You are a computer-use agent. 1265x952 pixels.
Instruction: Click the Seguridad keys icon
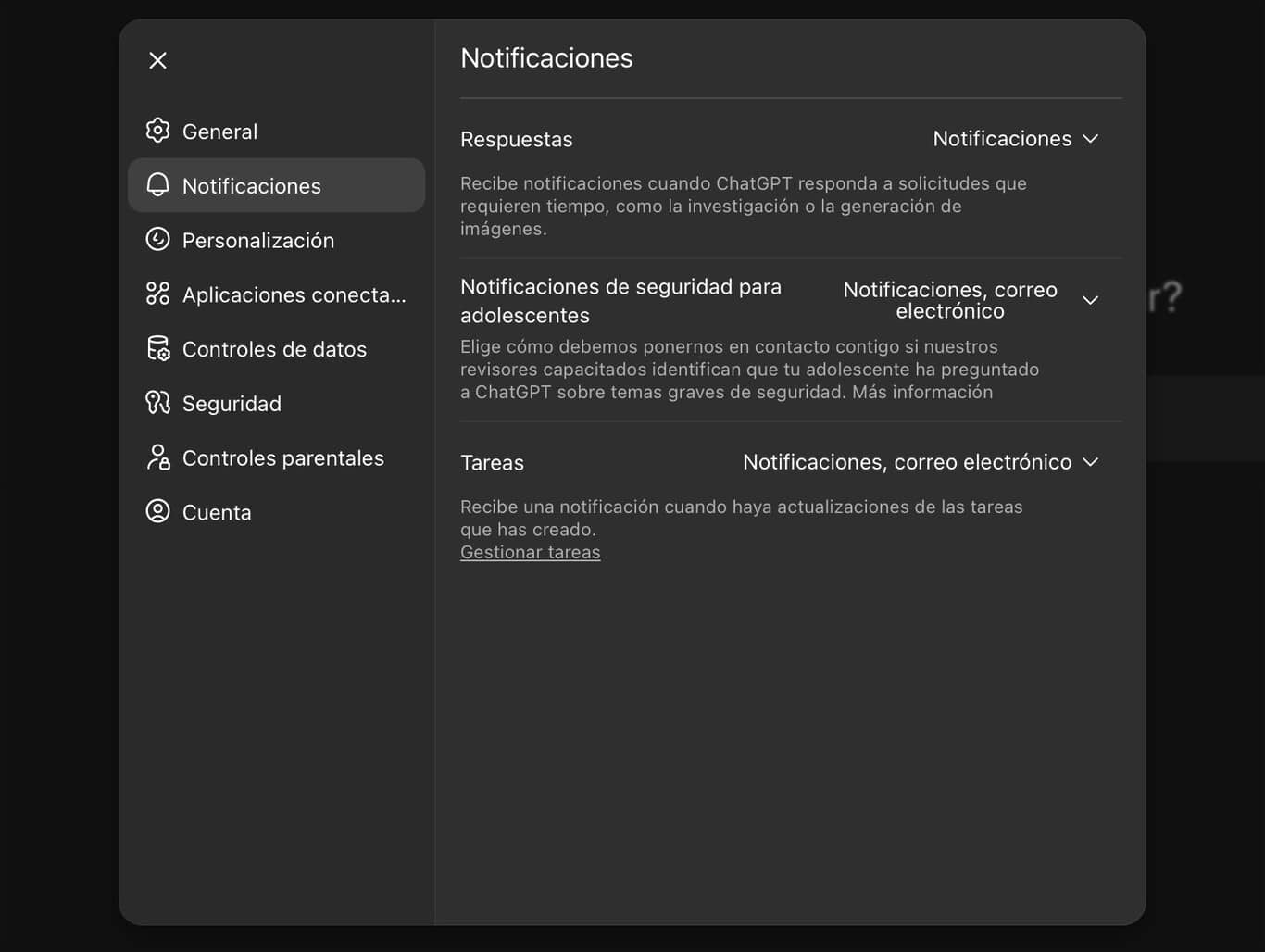click(x=158, y=403)
